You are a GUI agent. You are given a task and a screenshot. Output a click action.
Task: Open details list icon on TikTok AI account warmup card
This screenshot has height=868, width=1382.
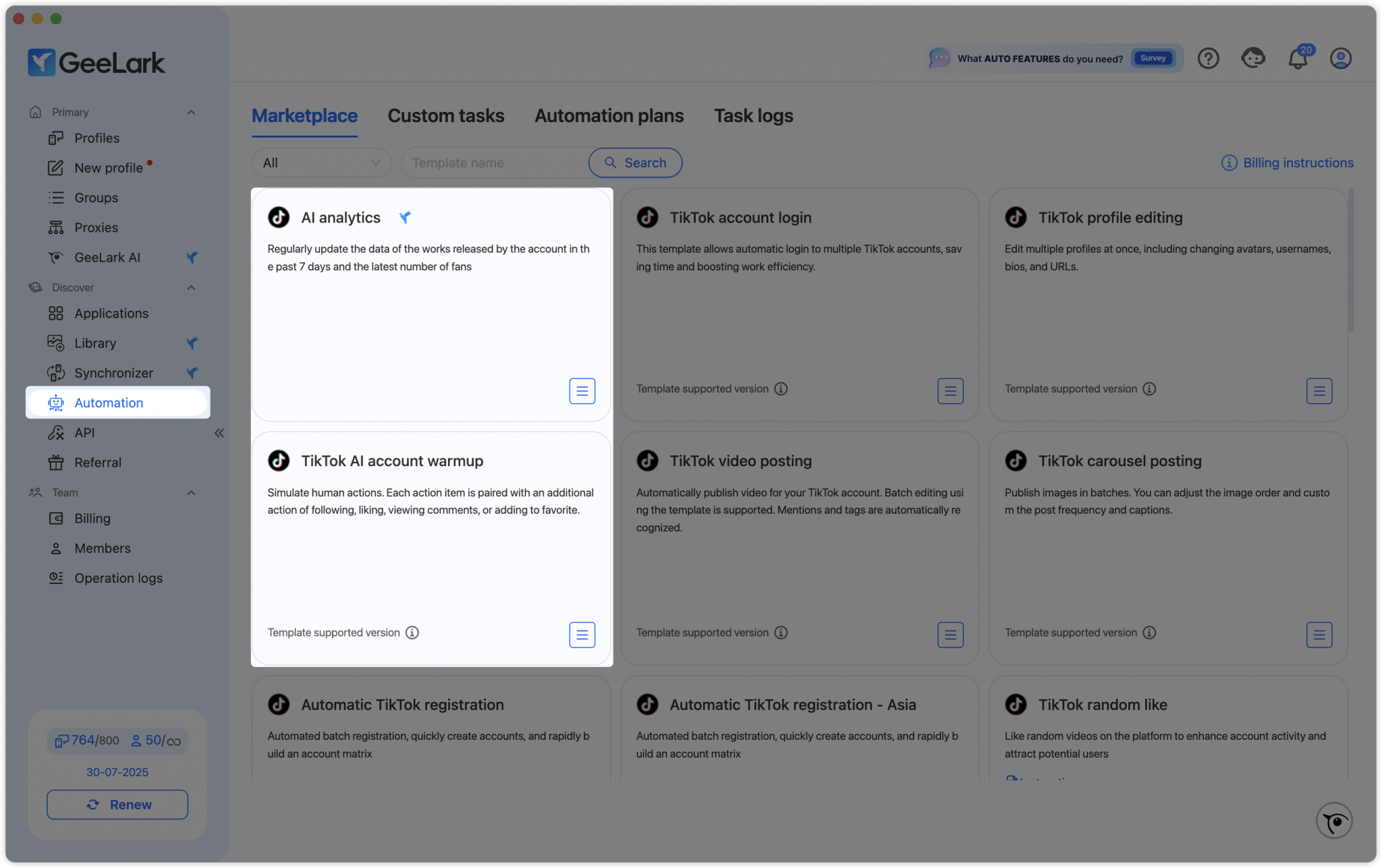point(582,635)
